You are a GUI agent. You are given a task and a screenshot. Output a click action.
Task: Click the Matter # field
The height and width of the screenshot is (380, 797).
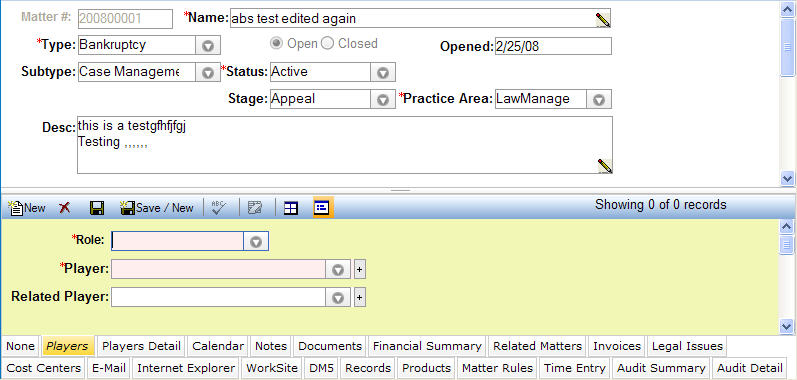point(125,19)
